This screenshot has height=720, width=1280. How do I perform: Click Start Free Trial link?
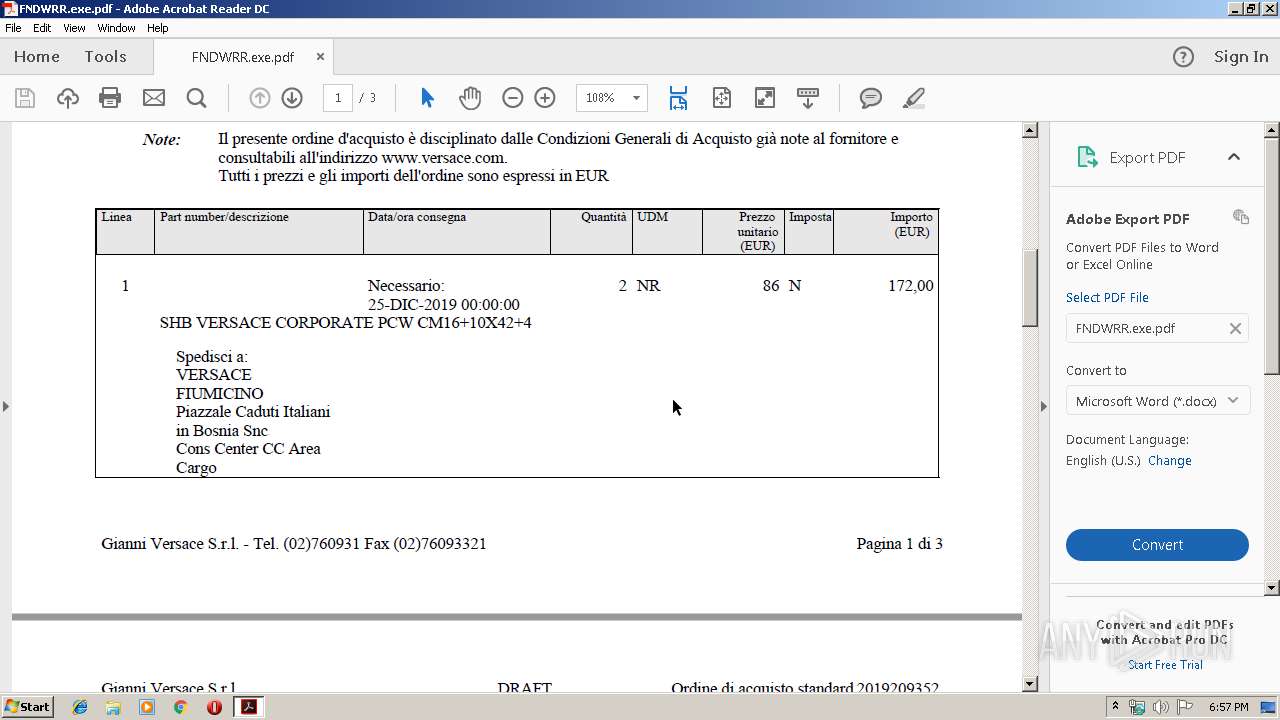pos(1165,665)
